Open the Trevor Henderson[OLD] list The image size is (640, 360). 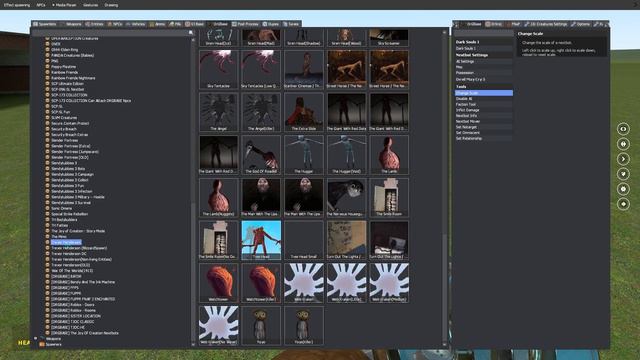[71, 265]
